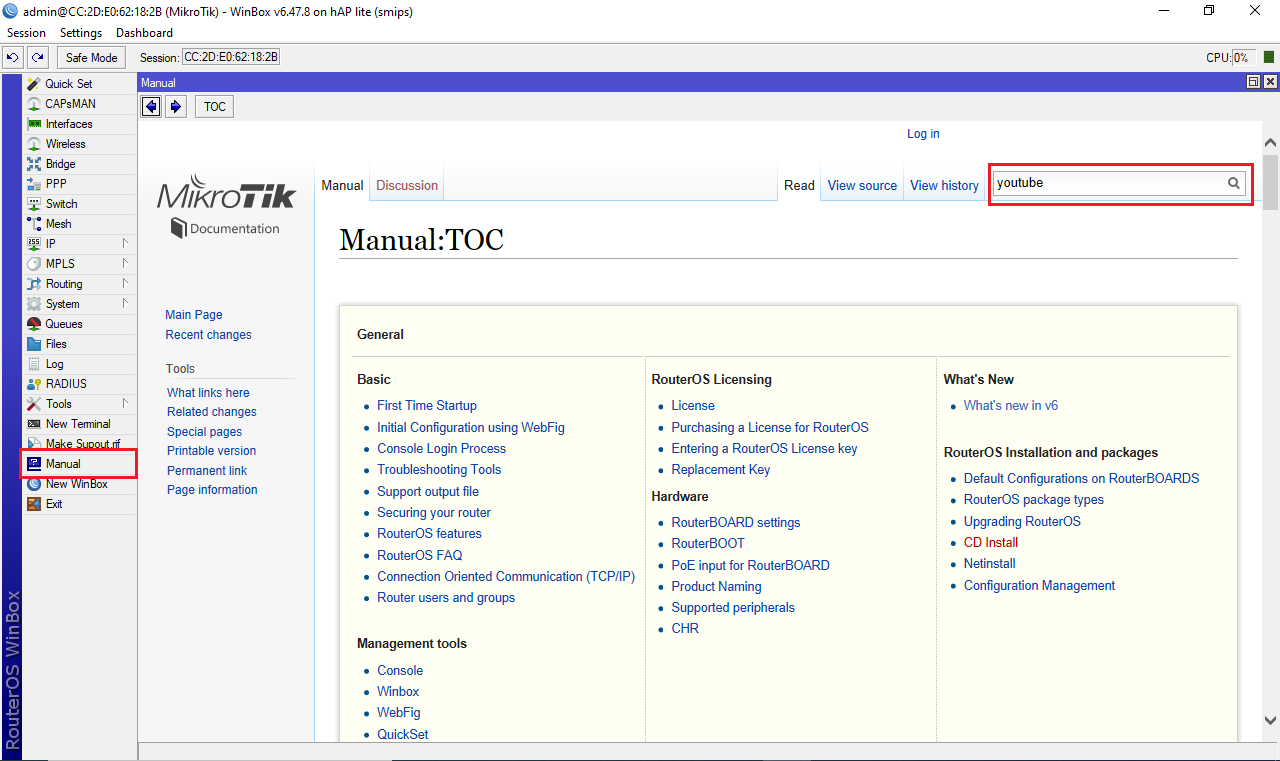Open the Queues sidebar icon

34,324
